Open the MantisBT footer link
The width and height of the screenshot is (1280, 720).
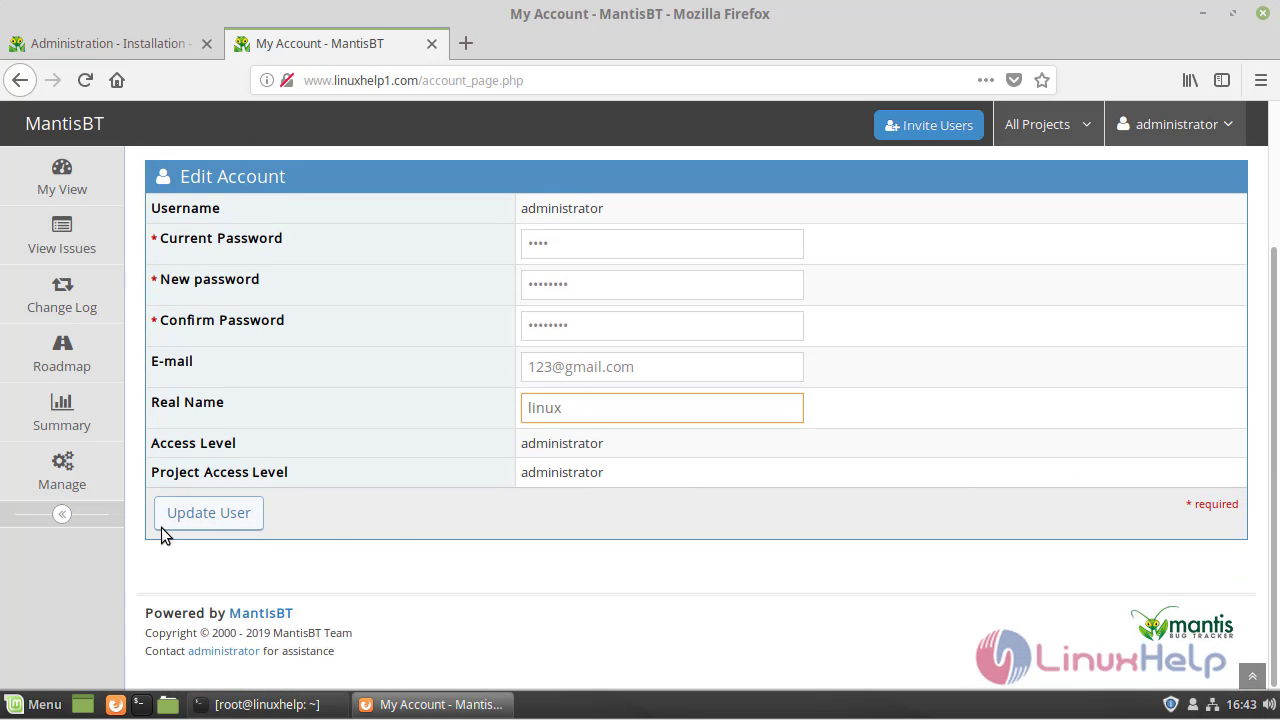point(261,613)
